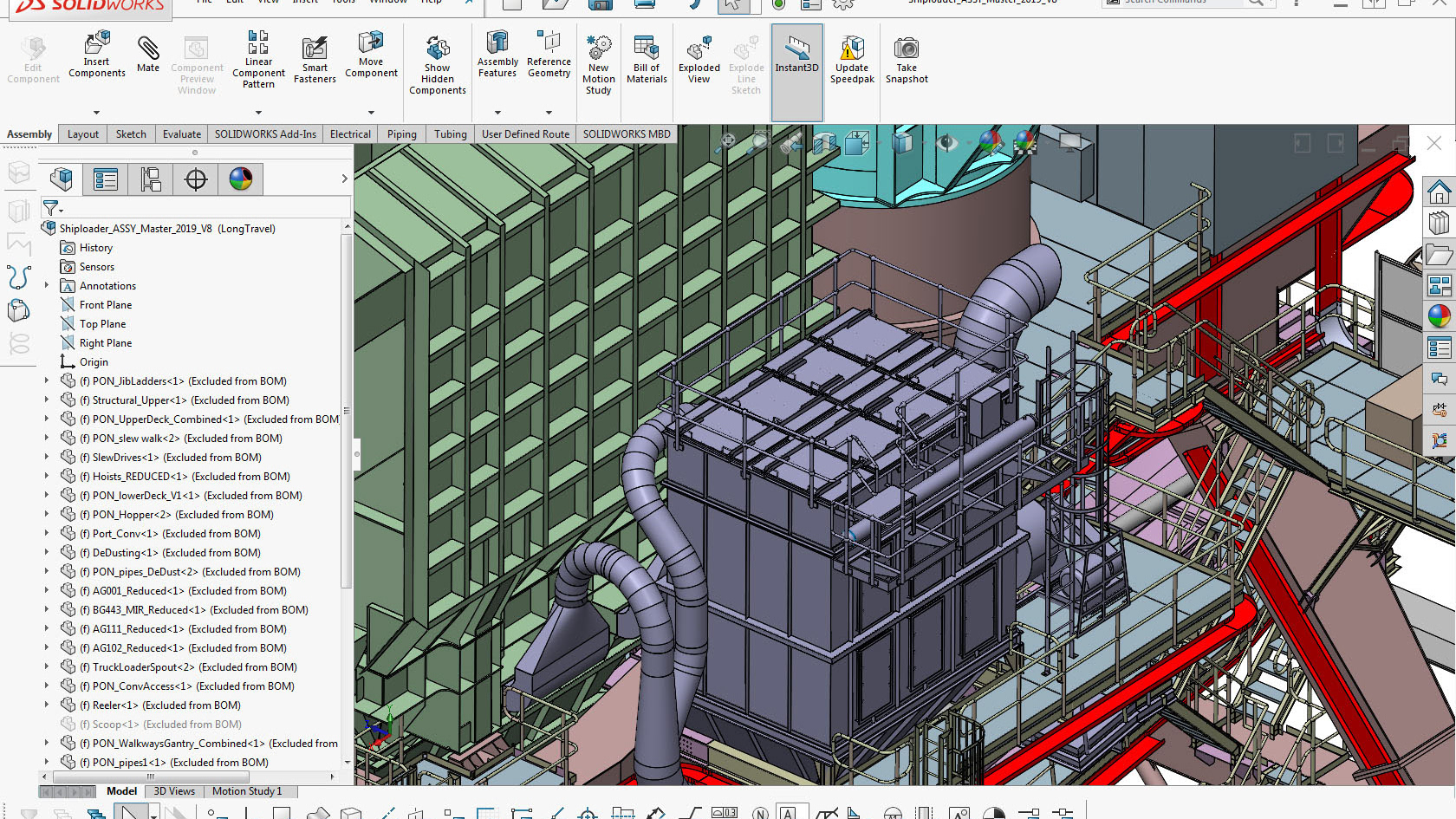Click Edit Appearance in view toolbar
The height and width of the screenshot is (819, 1456).
991,142
